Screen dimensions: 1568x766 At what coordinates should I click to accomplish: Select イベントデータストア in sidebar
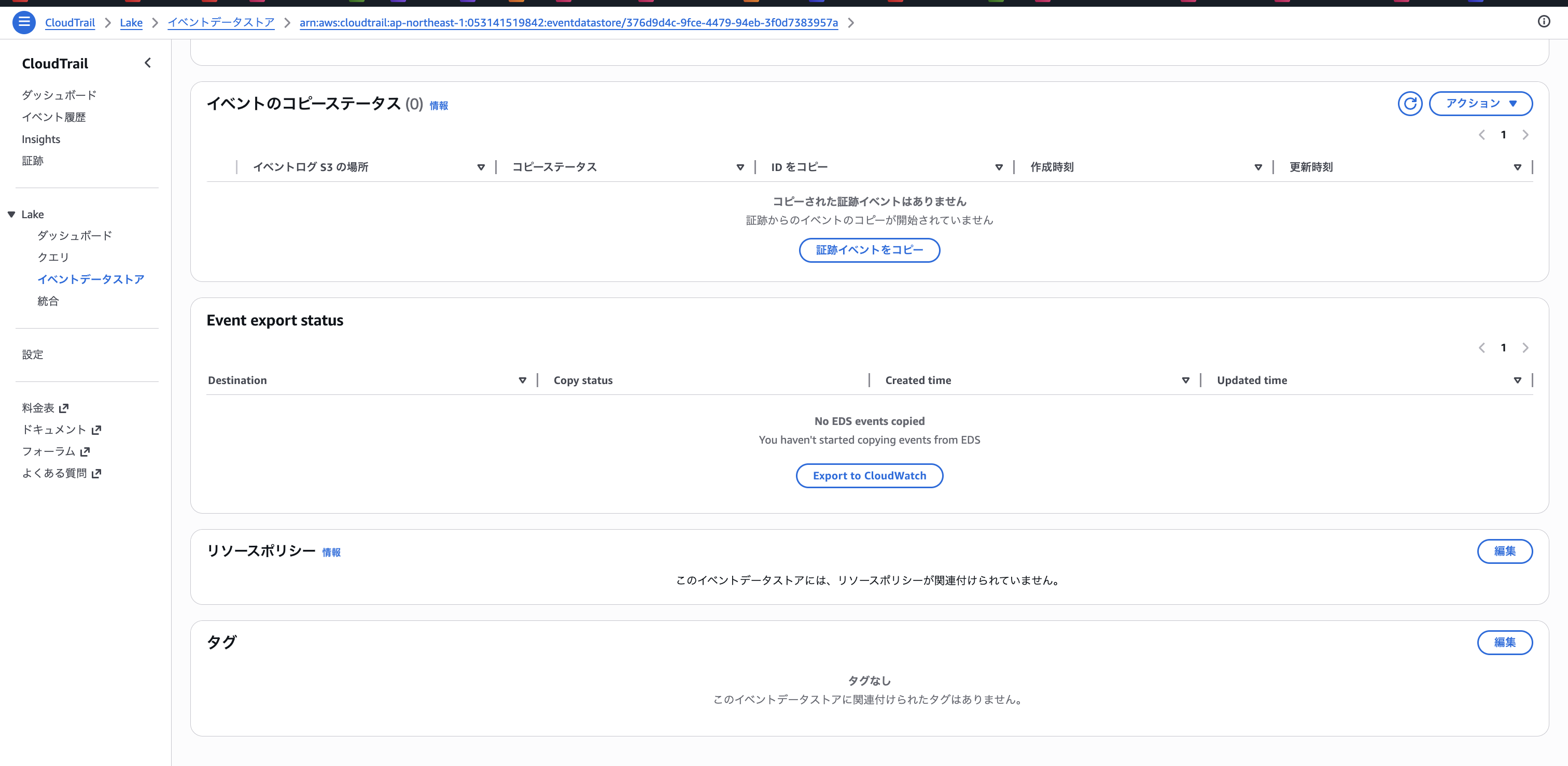coord(91,279)
